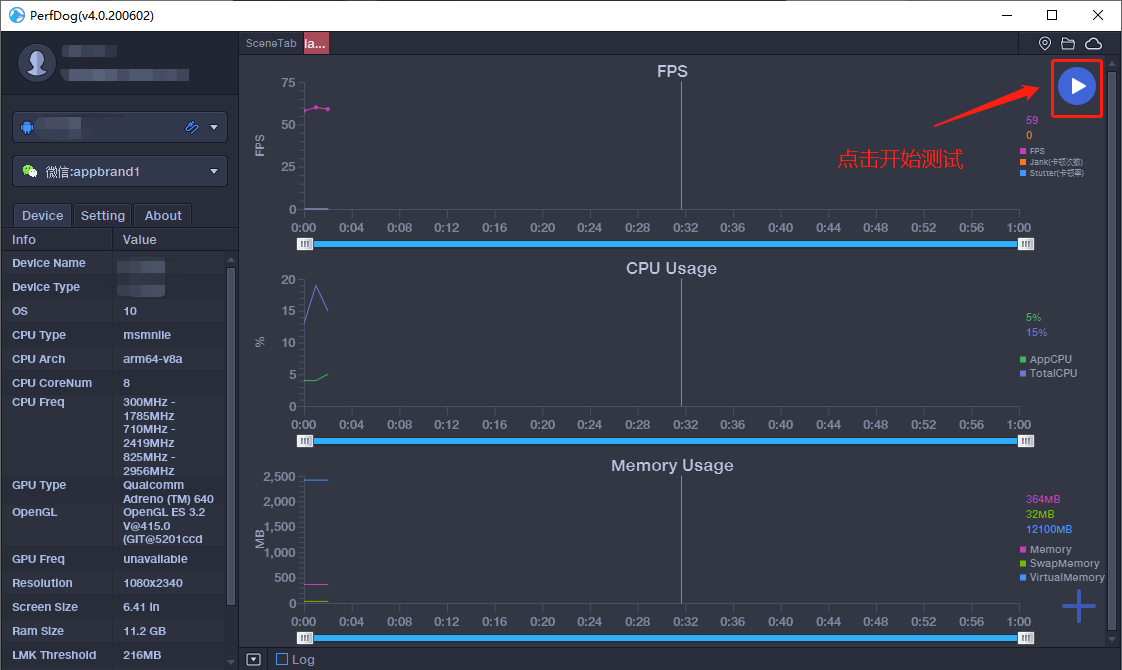This screenshot has height=670, width=1122.
Task: Click the link icon in device selector
Action: [x=192, y=127]
